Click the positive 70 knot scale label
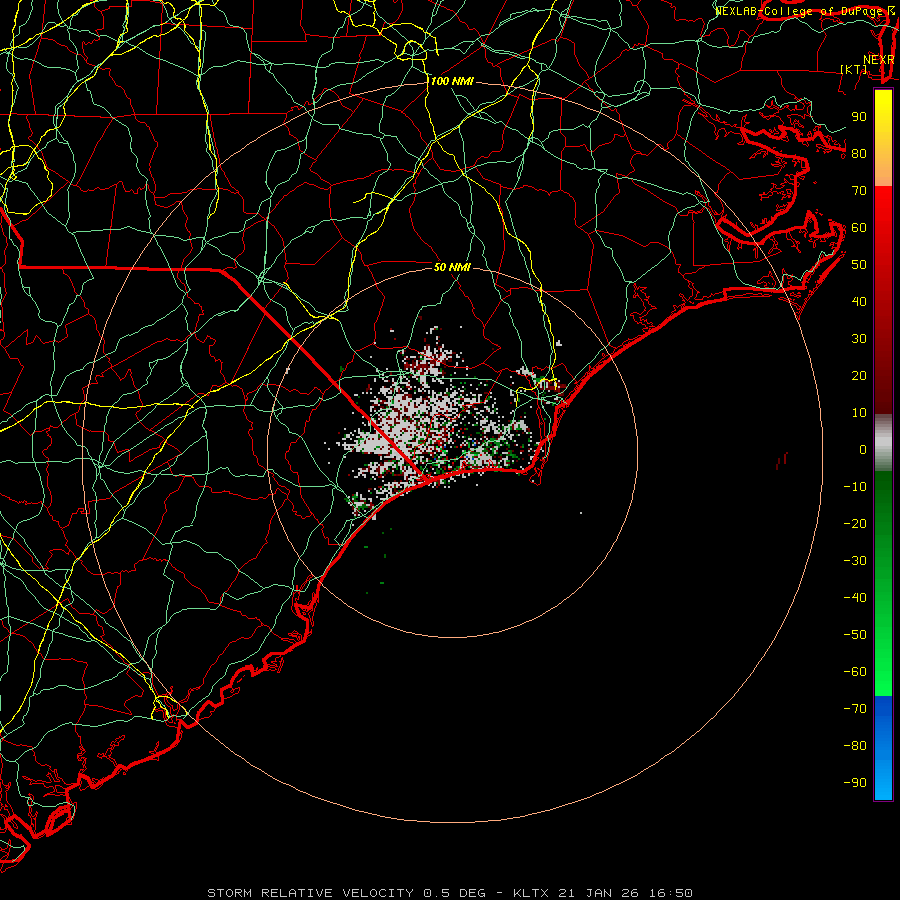 (859, 191)
